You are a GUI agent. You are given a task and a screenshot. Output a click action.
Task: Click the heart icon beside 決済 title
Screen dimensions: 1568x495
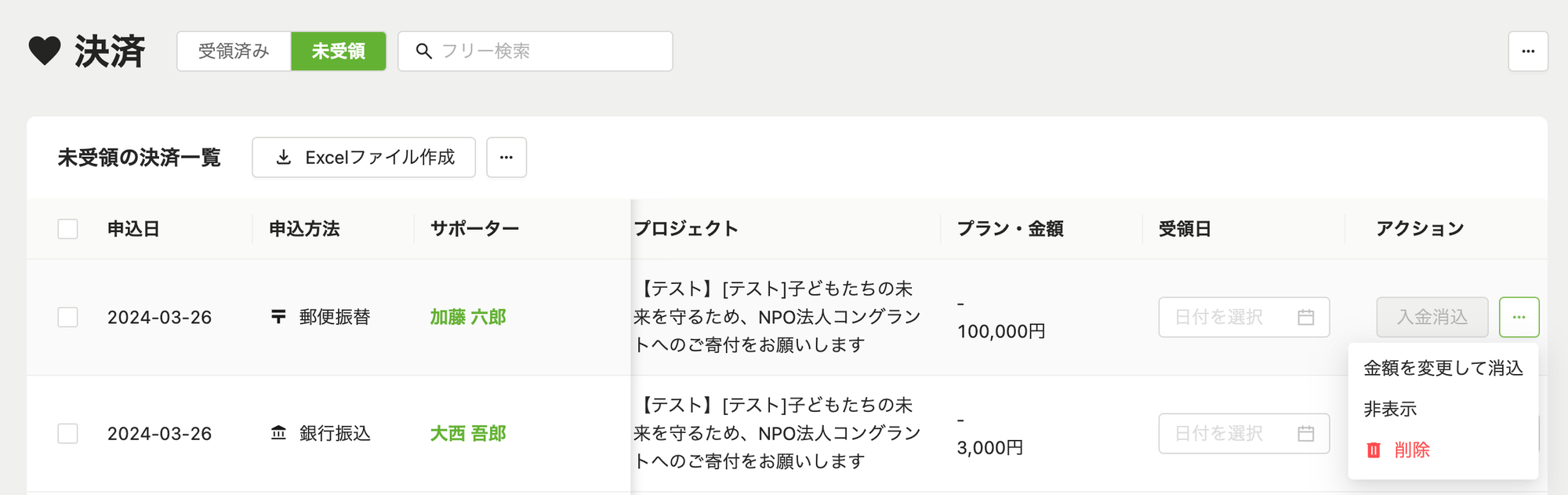(45, 51)
